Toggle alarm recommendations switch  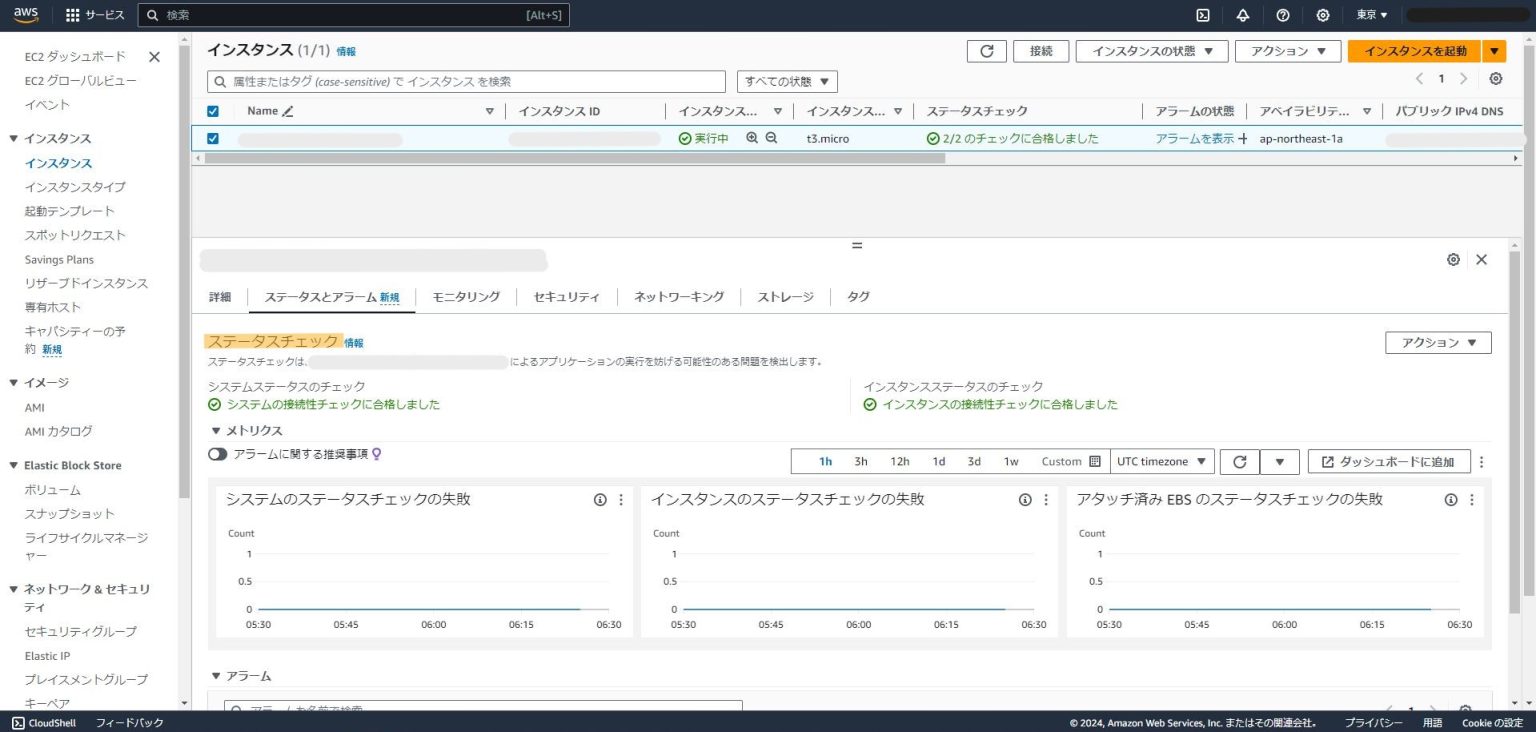[217, 453]
